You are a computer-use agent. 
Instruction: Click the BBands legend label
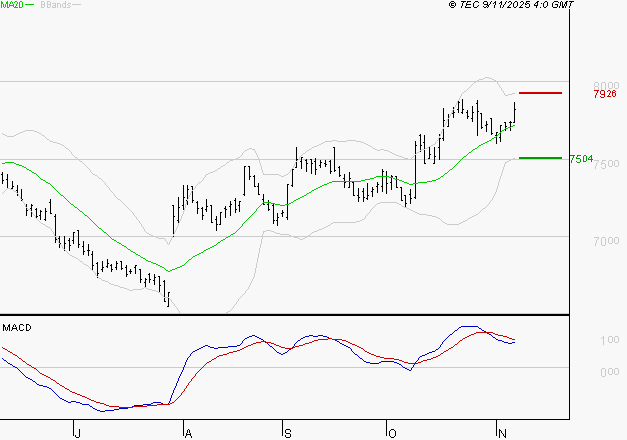[x=55, y=5]
